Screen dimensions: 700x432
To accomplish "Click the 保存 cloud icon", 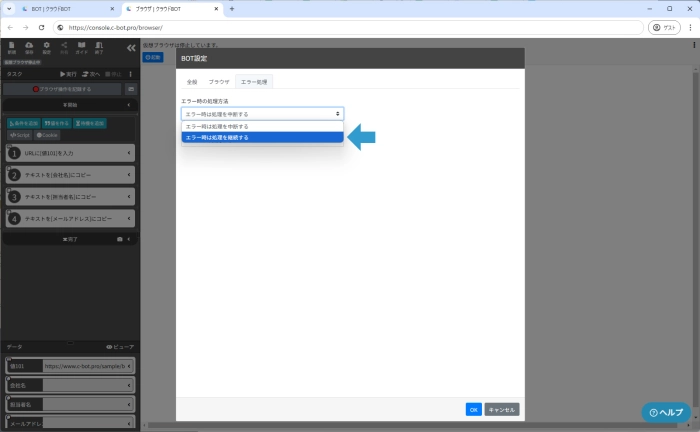I will [x=28, y=46].
